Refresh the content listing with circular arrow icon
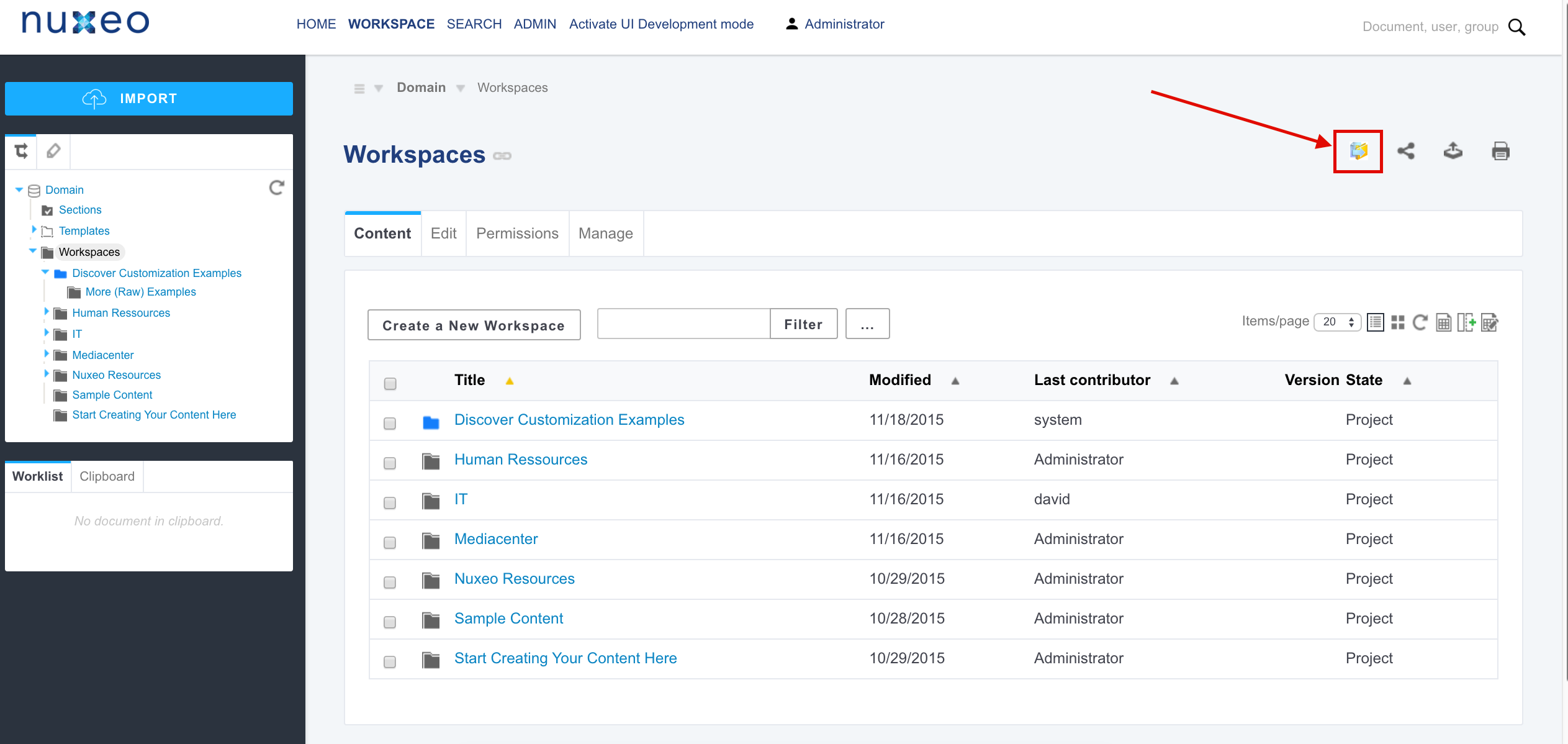 (x=1420, y=322)
